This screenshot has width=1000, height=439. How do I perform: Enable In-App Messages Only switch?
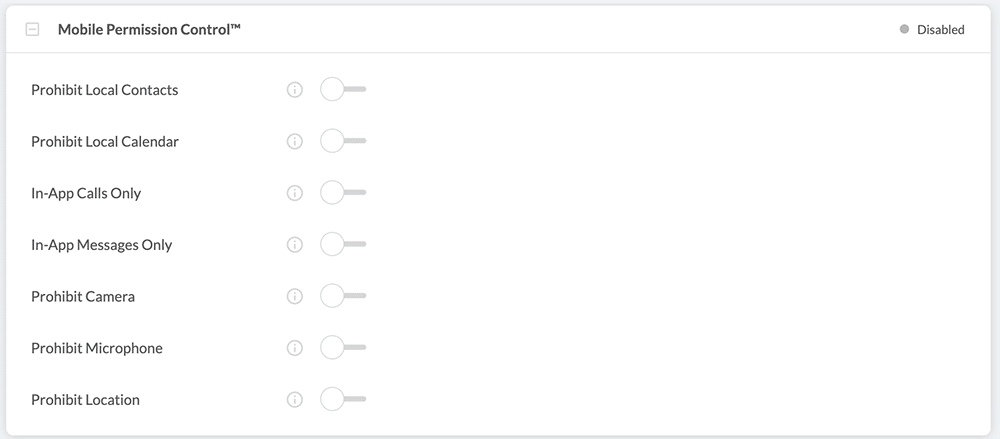coord(343,245)
